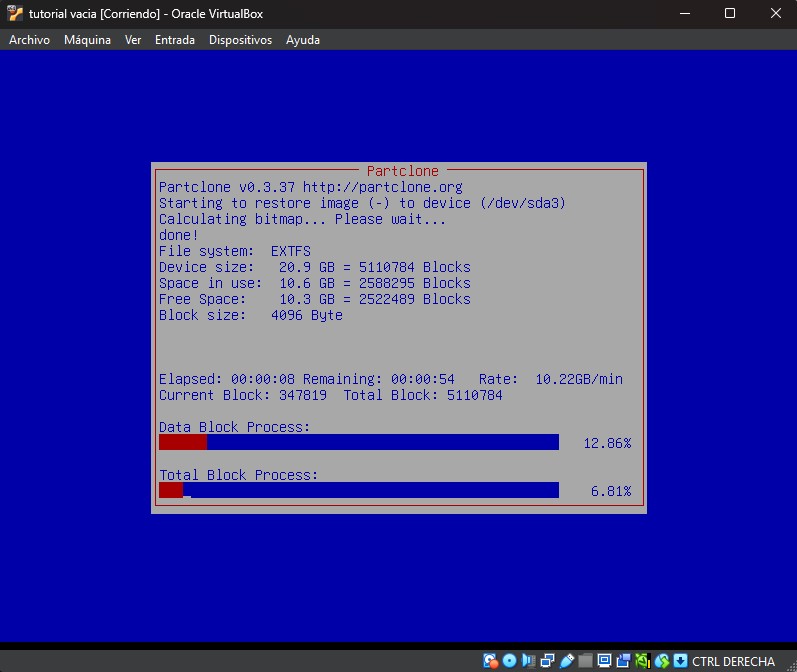The image size is (797, 672).
Task: Click the 'Total Block Process:' label
Action: pos(238,475)
